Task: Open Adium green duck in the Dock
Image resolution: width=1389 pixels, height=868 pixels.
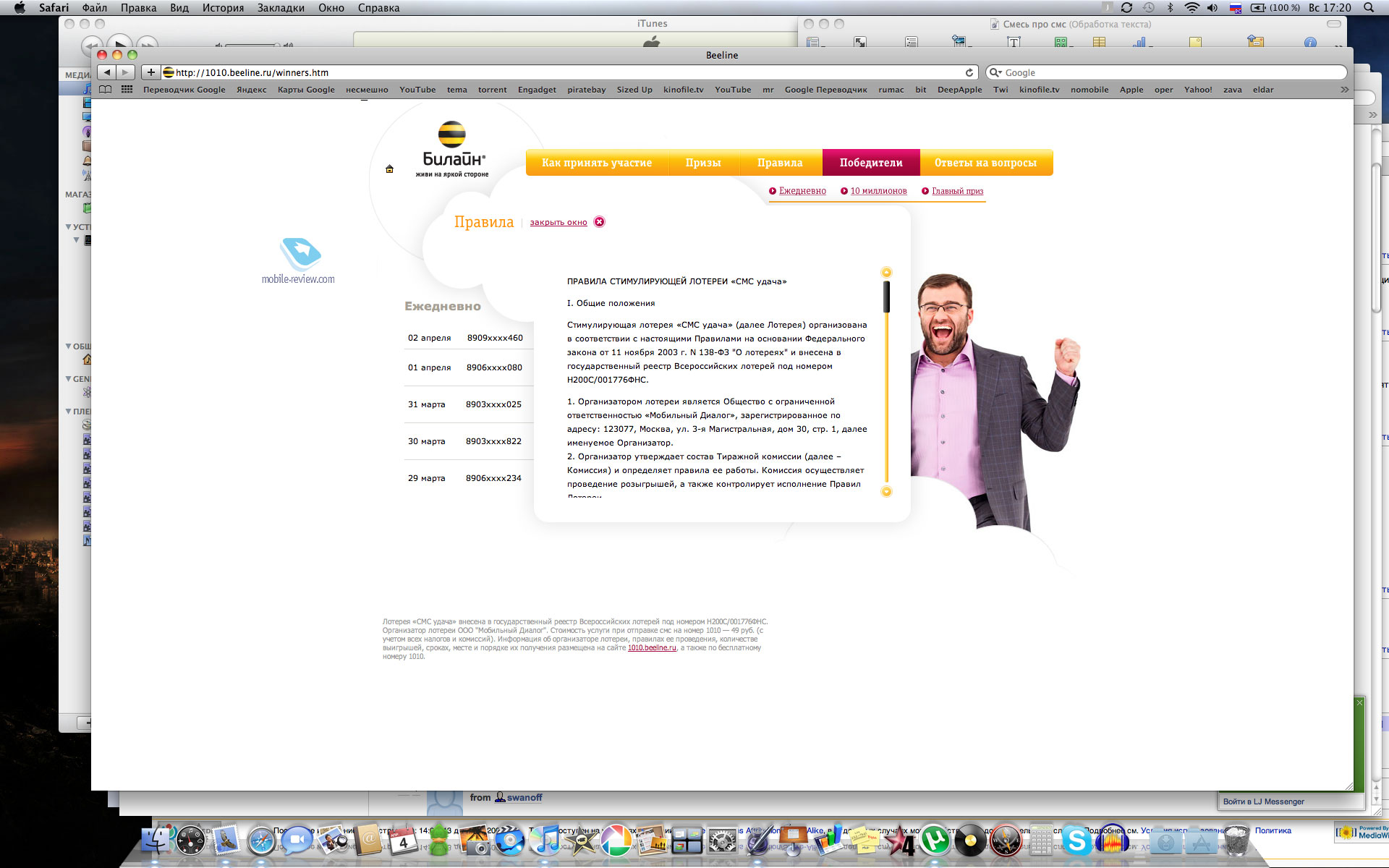Action: coord(438,841)
